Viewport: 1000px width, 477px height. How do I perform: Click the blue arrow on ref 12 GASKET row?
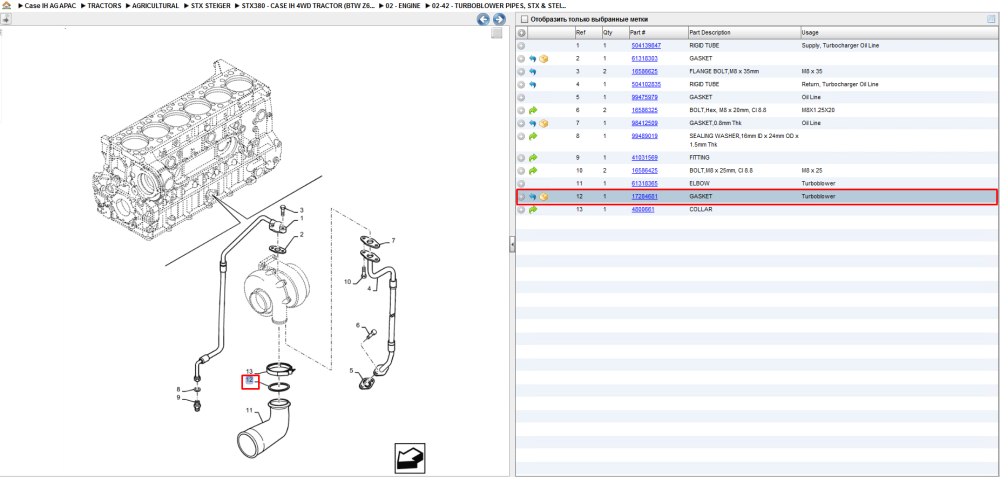[x=533, y=197]
